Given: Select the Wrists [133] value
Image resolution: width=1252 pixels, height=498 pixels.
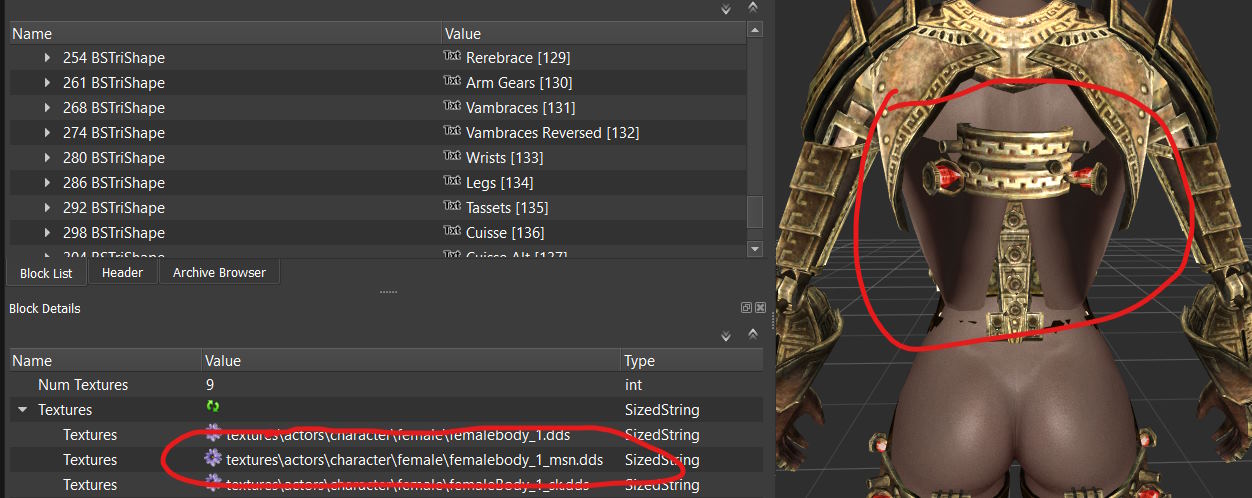Looking at the screenshot, I should point(504,158).
